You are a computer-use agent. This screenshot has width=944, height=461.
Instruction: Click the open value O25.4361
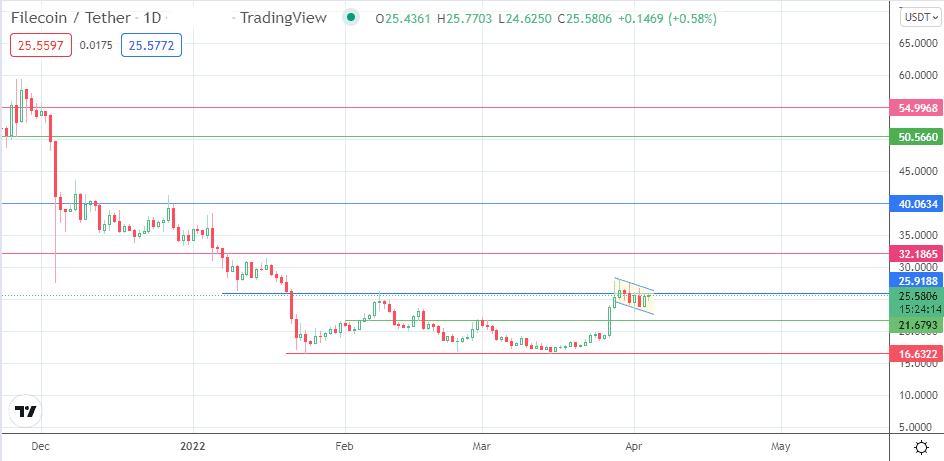click(x=403, y=19)
